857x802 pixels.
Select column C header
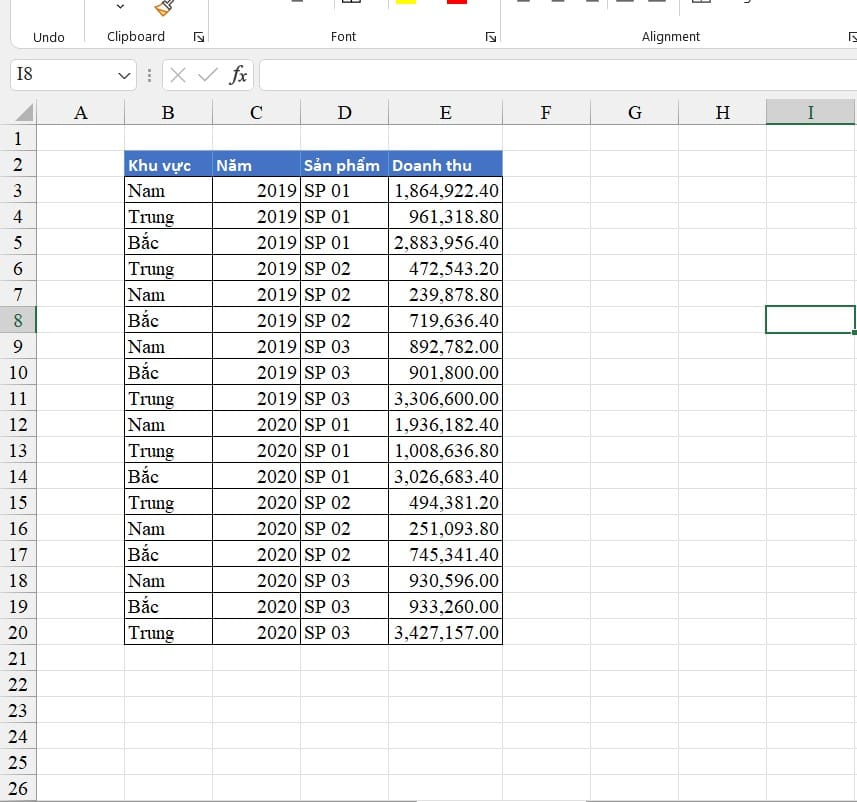(256, 113)
